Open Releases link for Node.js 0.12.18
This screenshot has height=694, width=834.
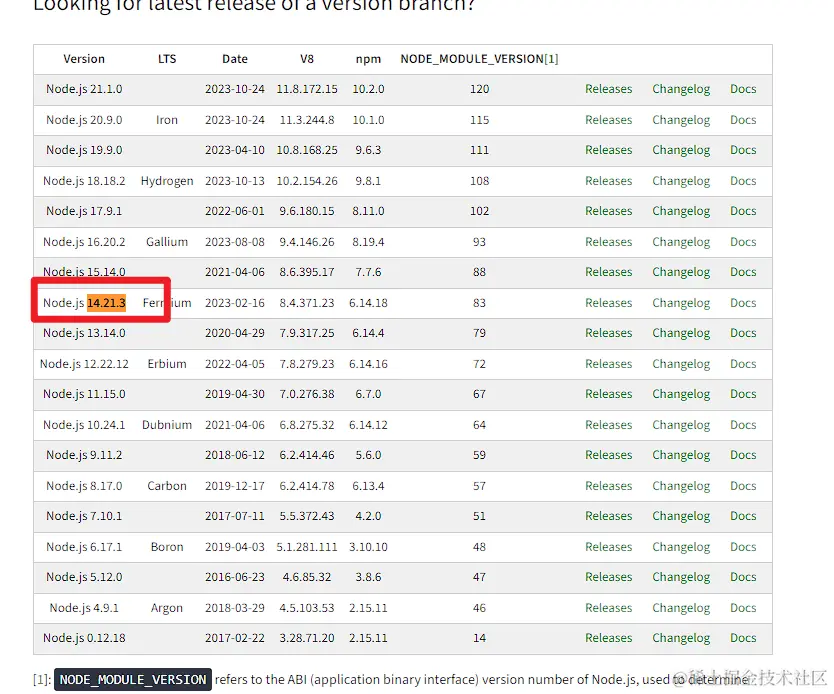(x=608, y=638)
